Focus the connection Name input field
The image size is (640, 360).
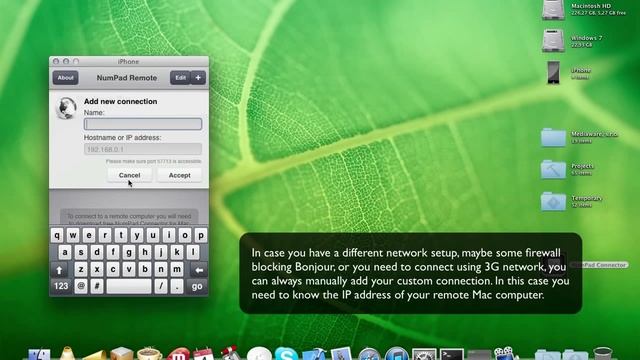point(143,124)
